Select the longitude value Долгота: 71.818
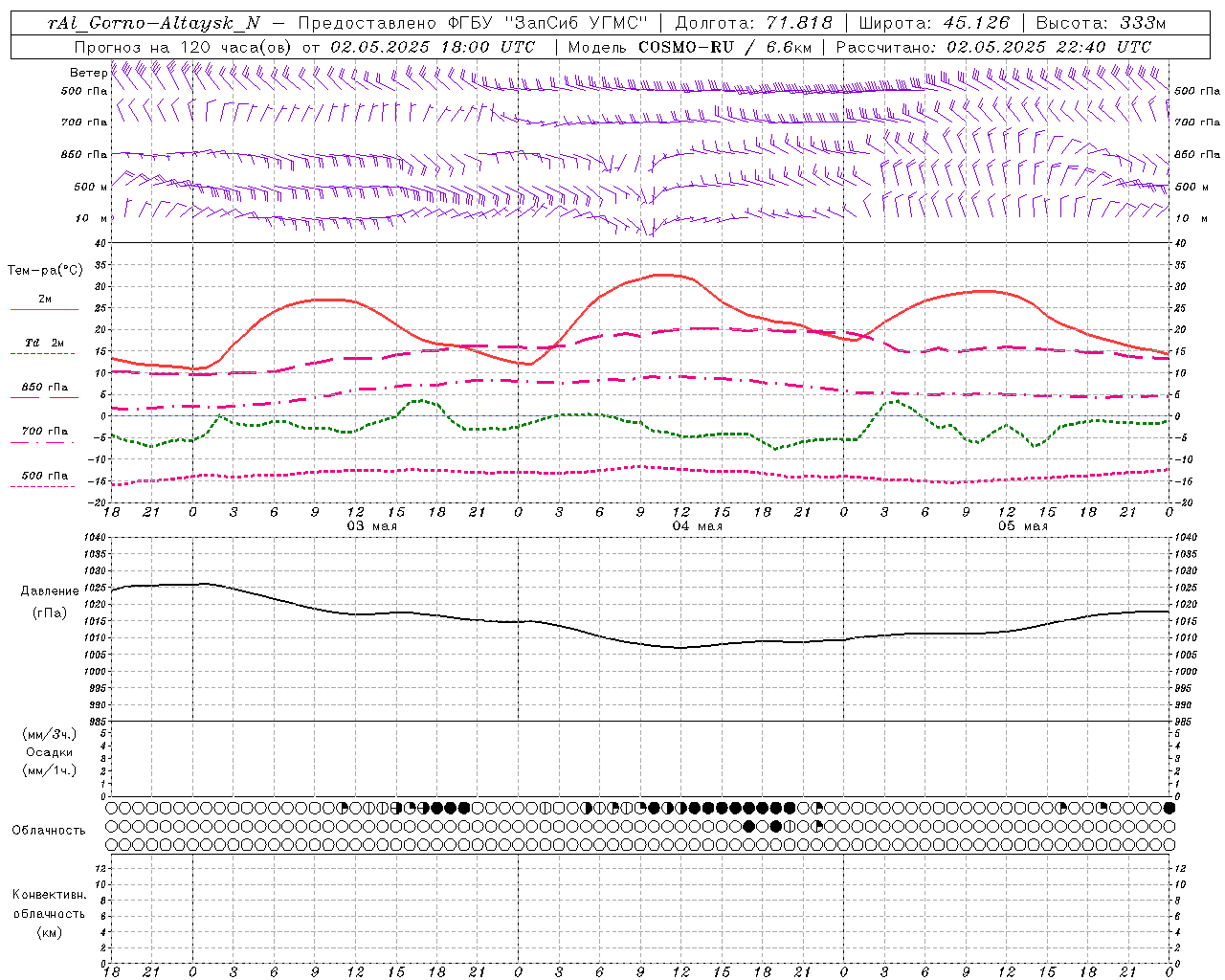This screenshot has height=980, width=1225. 754,23
